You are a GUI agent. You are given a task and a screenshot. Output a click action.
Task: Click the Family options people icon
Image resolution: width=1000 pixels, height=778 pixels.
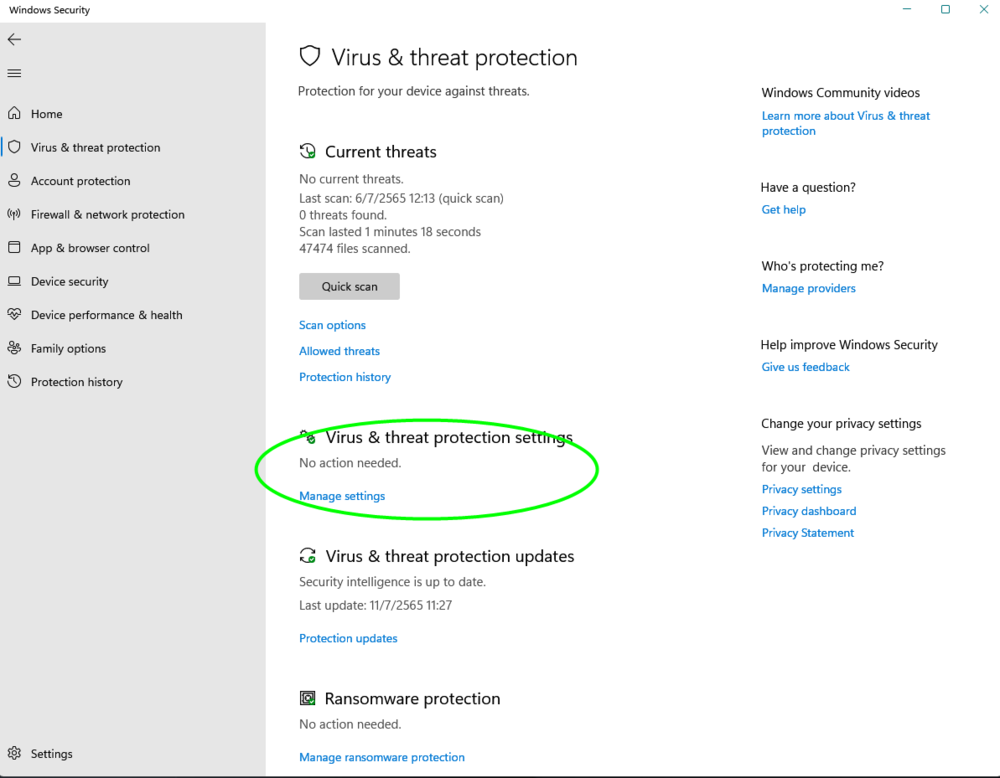point(14,348)
